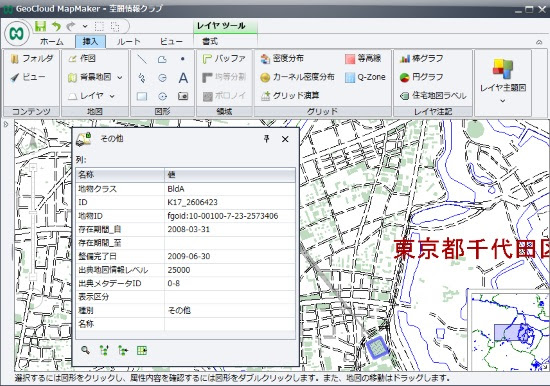The height and width of the screenshot is (386, 550).
Task: Pin the その他 attribute panel
Action: click(267, 139)
